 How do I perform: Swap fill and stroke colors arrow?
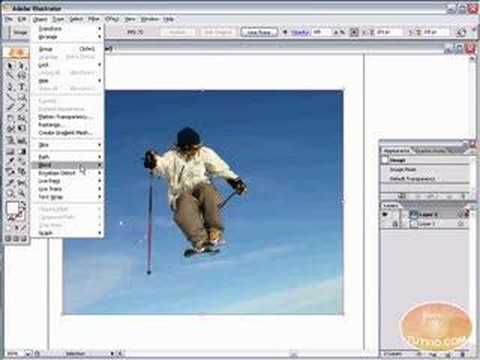click(x=23, y=204)
